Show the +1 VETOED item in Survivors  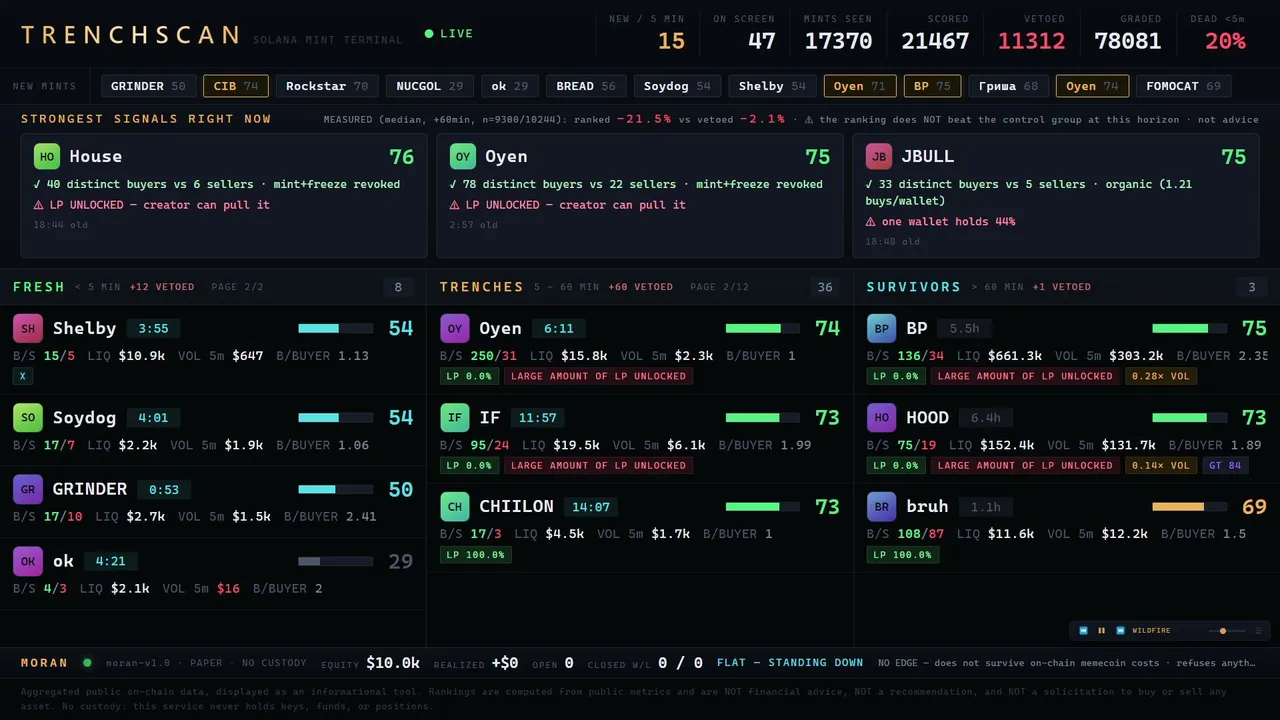click(x=1062, y=287)
